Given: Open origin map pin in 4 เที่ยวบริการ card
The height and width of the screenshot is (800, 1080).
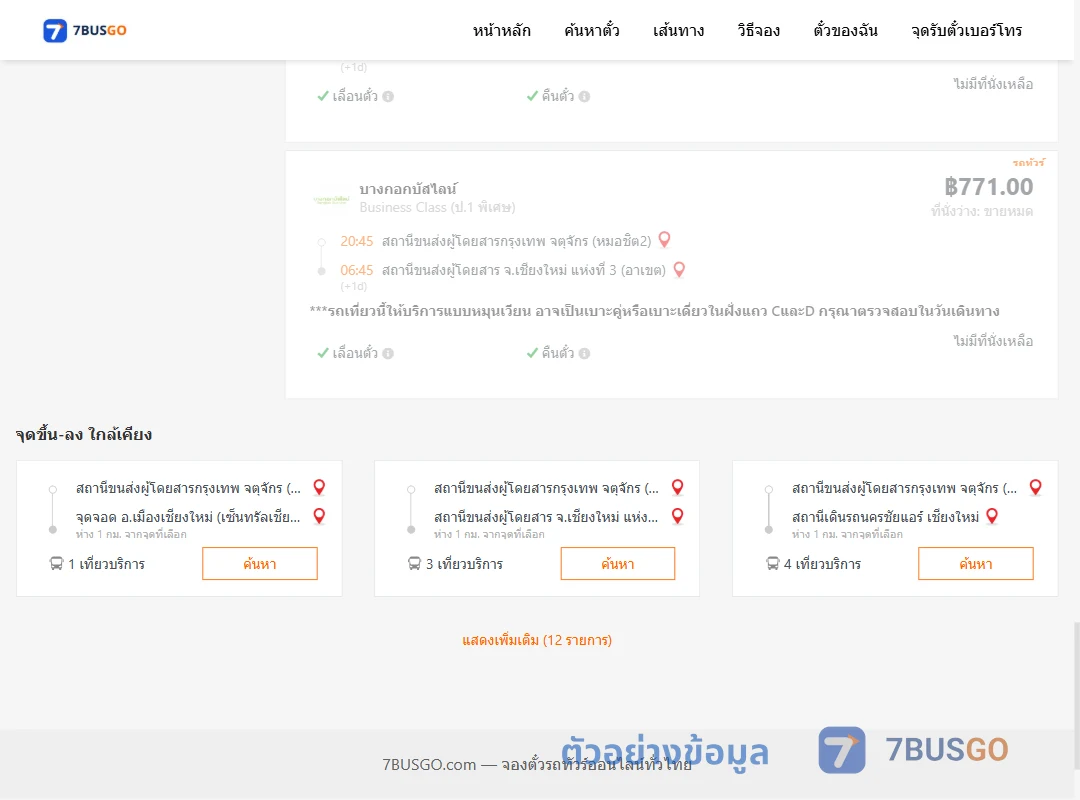Looking at the screenshot, I should (x=1035, y=487).
